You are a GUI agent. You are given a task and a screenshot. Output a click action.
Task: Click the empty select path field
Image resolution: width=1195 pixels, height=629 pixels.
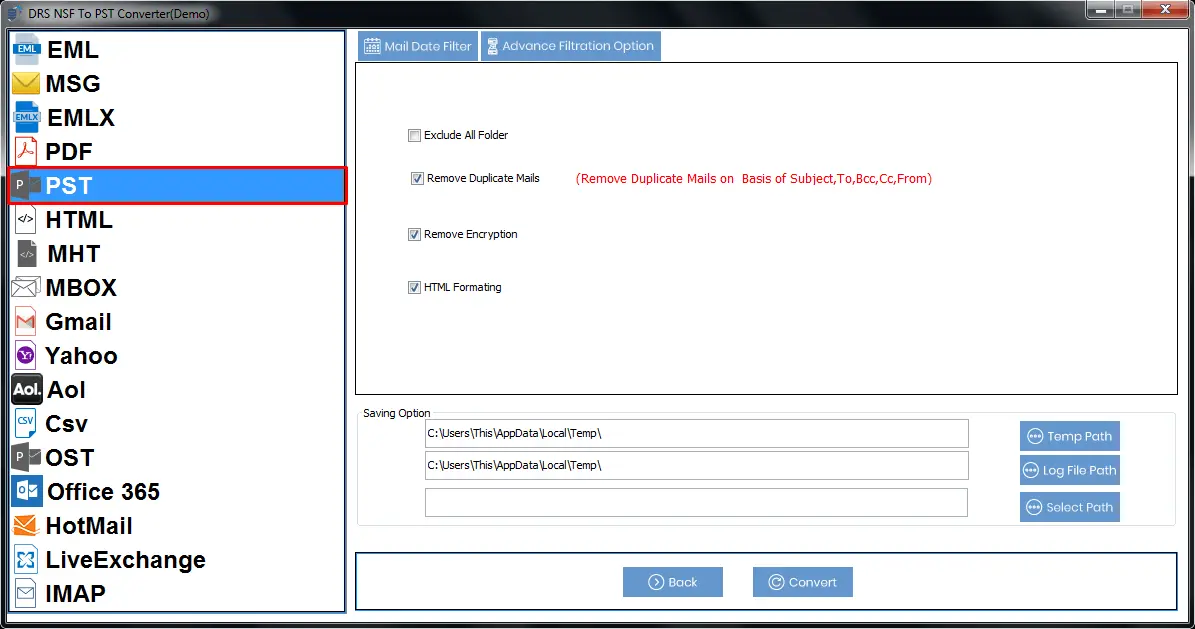coord(697,502)
